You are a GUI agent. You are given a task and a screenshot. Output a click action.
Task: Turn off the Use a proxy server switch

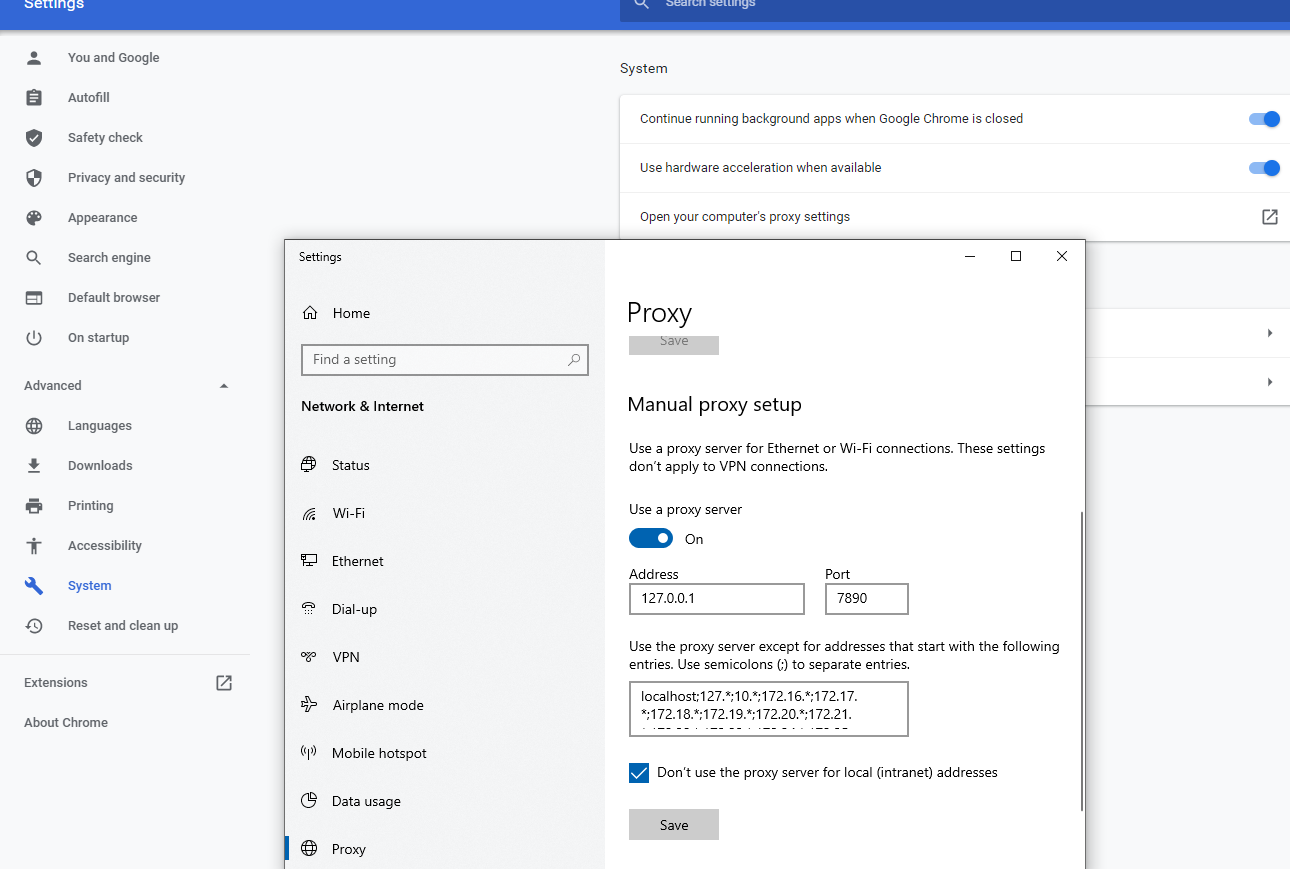[651, 539]
